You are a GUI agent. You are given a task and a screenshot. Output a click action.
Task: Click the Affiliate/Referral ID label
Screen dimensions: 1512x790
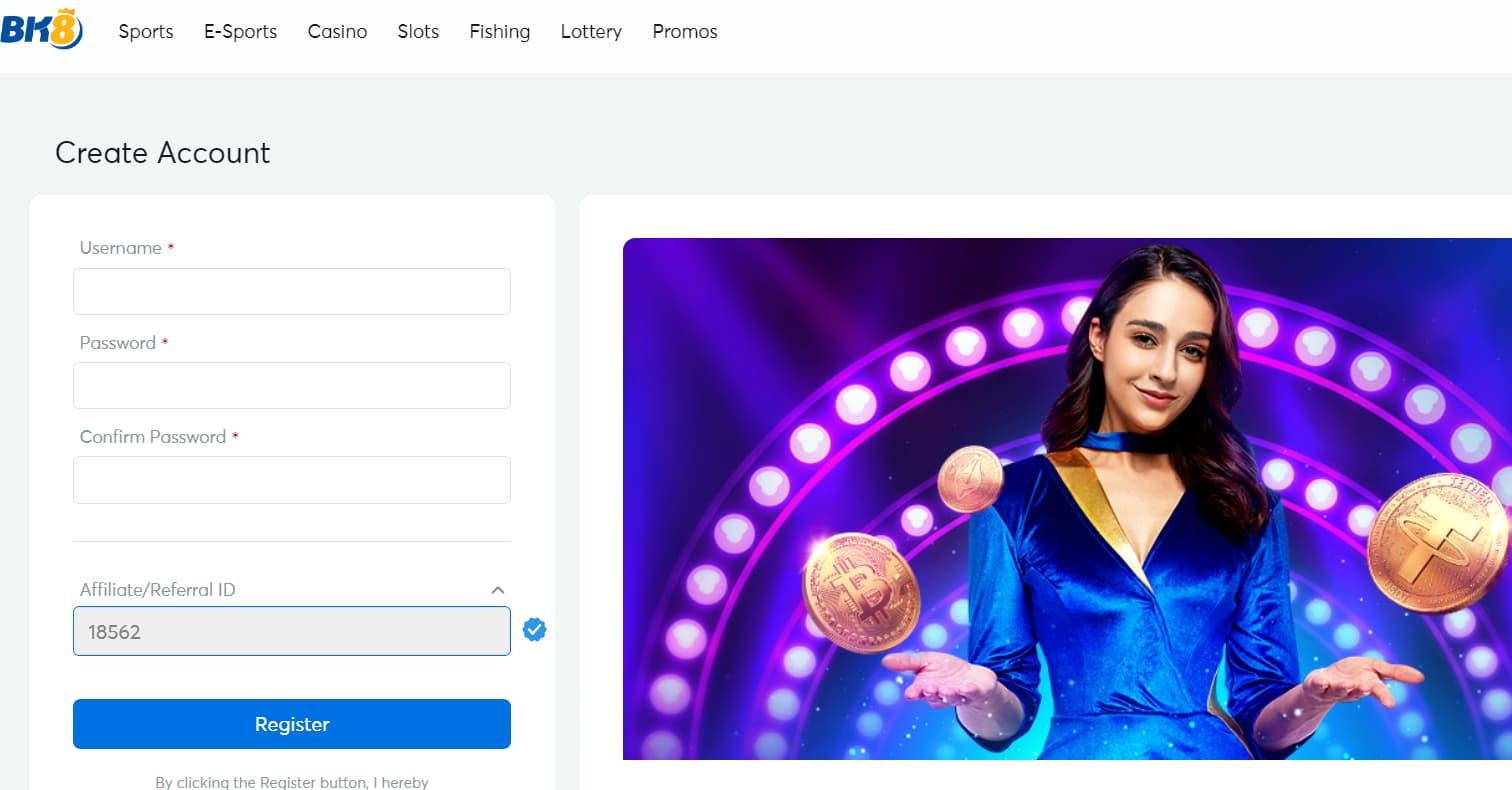click(x=158, y=590)
